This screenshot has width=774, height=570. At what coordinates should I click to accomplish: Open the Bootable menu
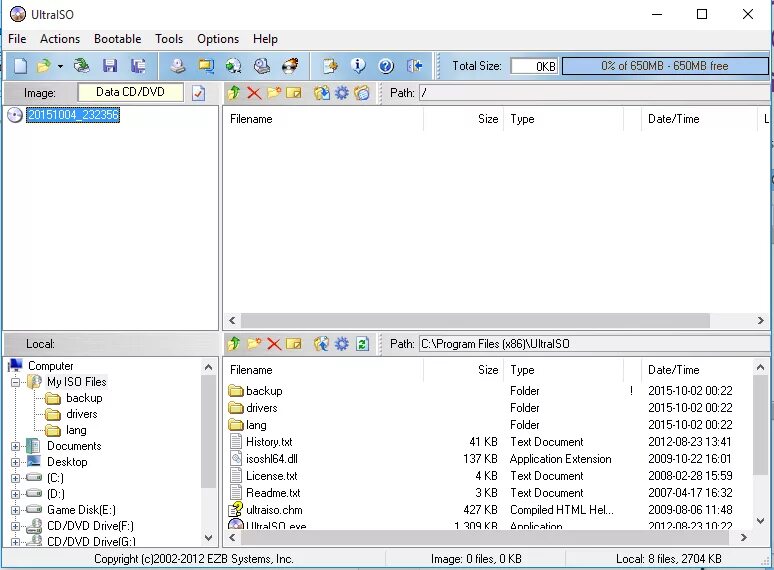[x=117, y=38]
